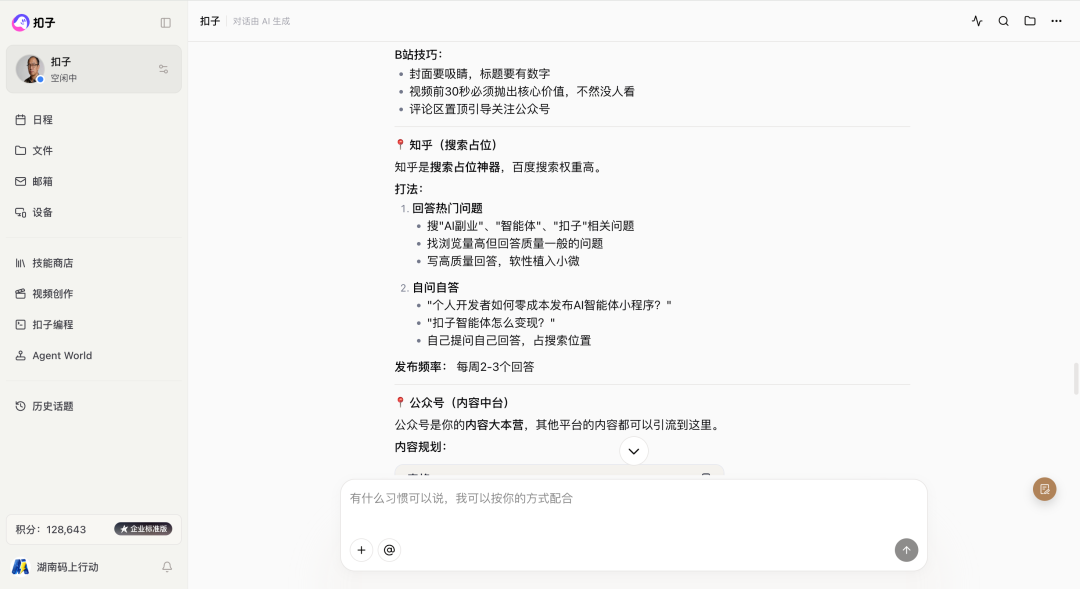Focus the message input field
The width and height of the screenshot is (1080, 589).
point(634,499)
